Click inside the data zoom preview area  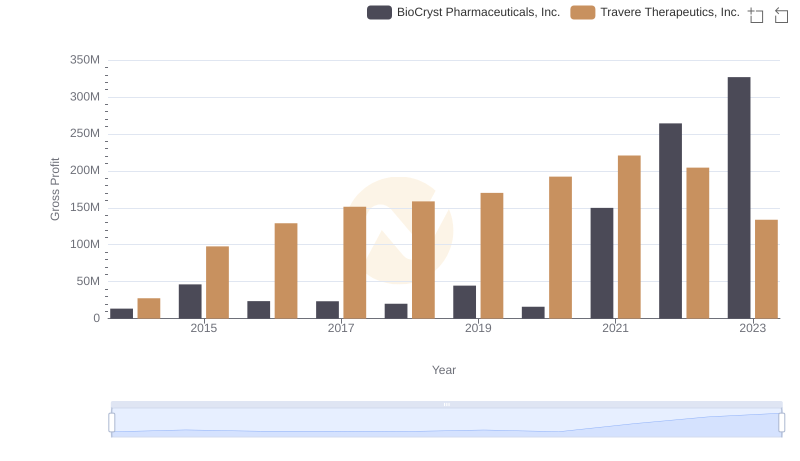click(x=446, y=423)
